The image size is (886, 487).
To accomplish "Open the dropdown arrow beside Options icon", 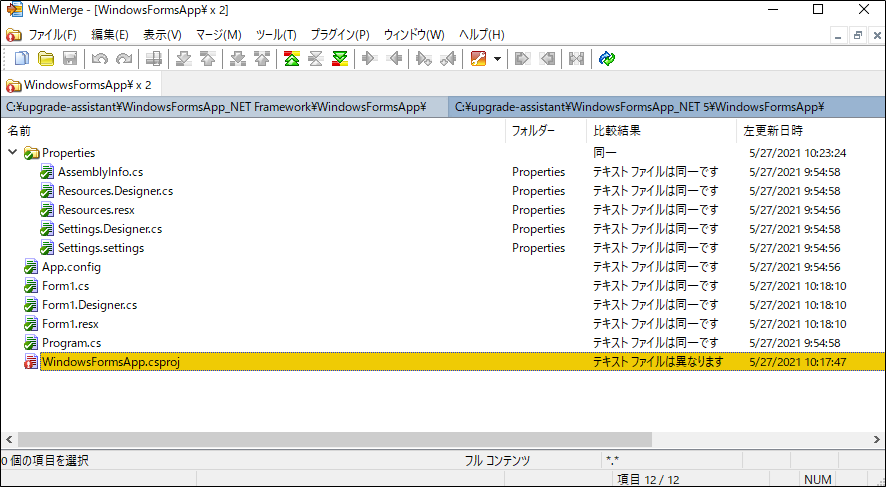I will click(497, 59).
